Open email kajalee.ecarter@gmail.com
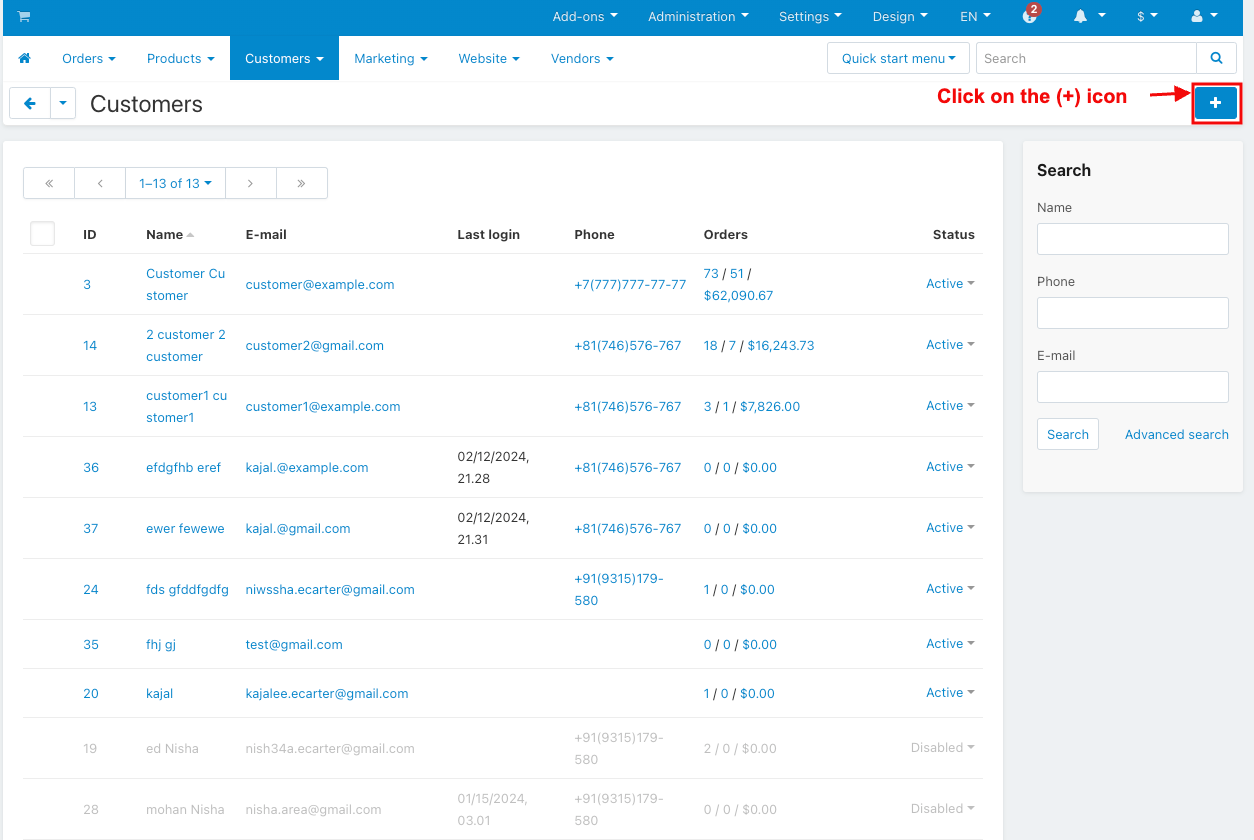 click(327, 694)
